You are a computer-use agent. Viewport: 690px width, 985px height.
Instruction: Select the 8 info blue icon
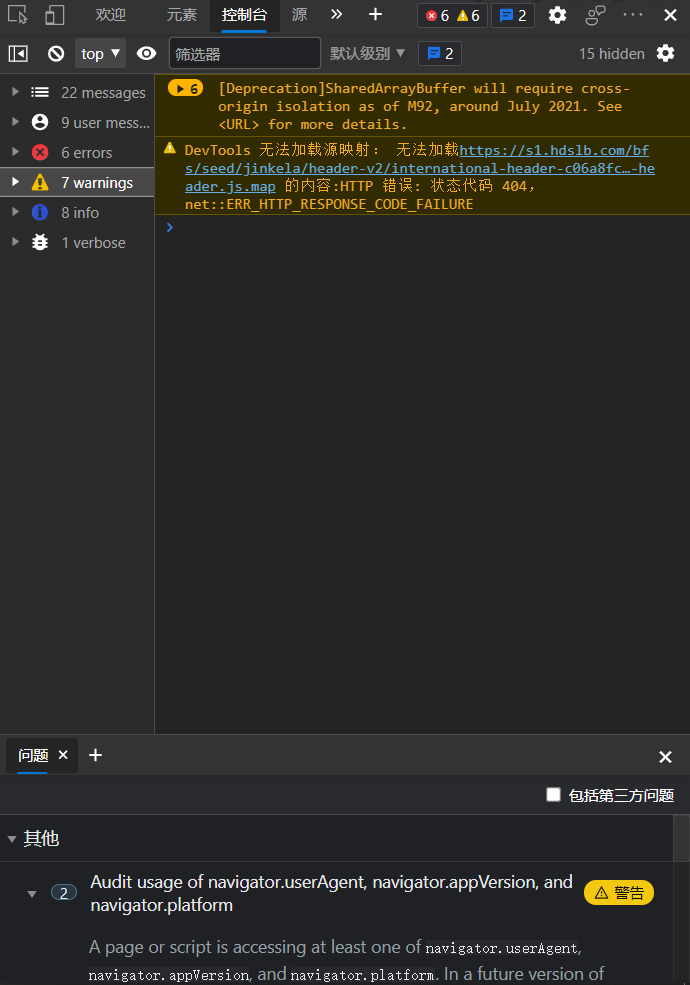coord(40,212)
